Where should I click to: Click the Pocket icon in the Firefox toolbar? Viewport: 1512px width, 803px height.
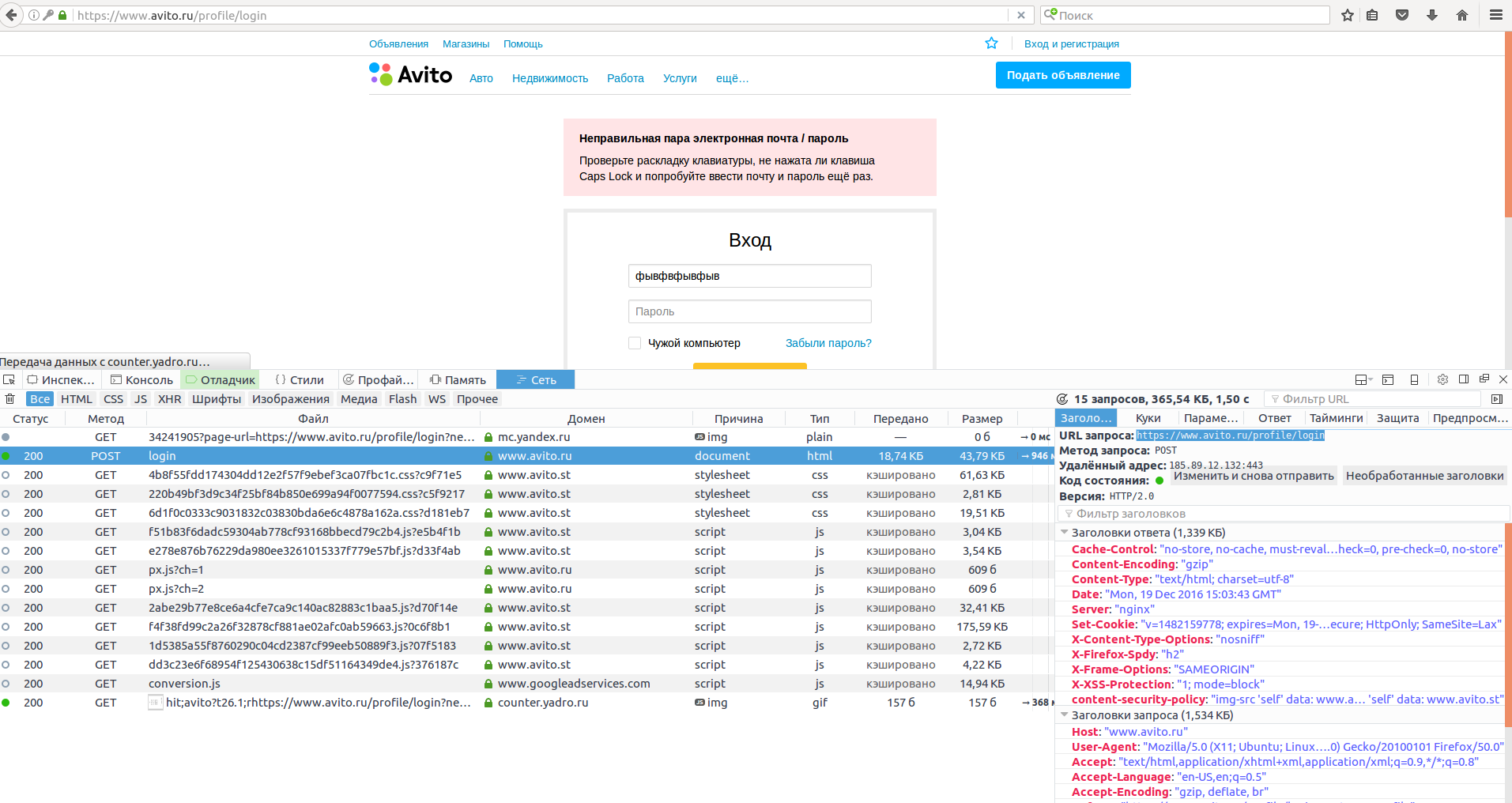1402,15
